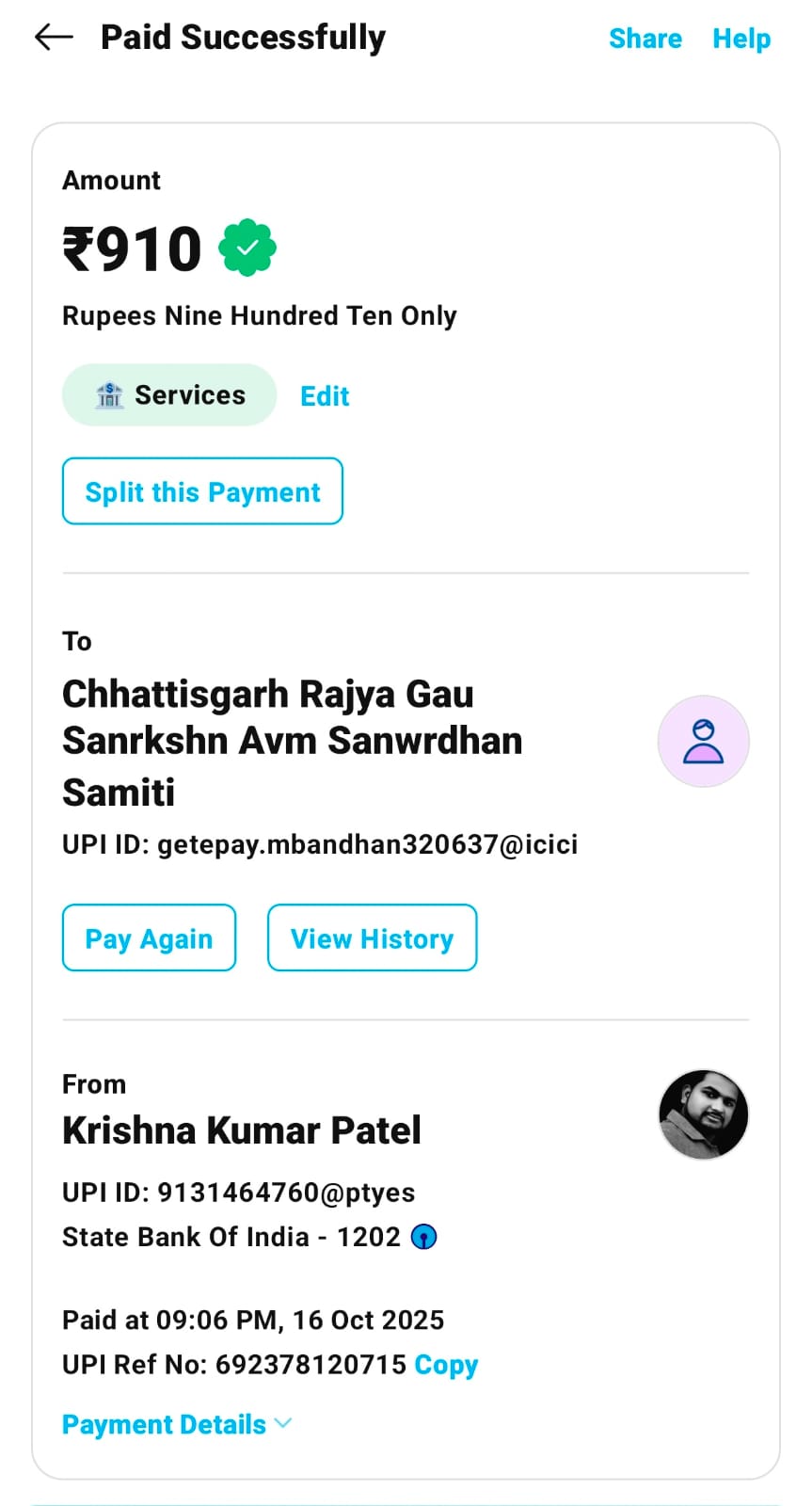Click the recipient avatar placeholder icon
Screen dimensions: 812x1506
[703, 742]
